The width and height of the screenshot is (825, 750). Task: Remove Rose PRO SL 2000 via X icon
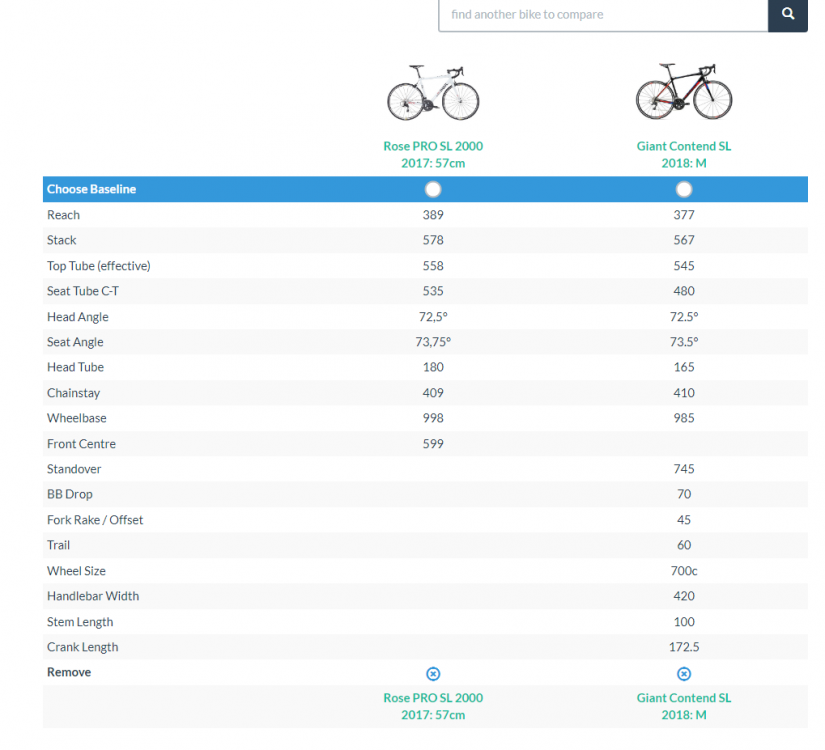click(433, 674)
